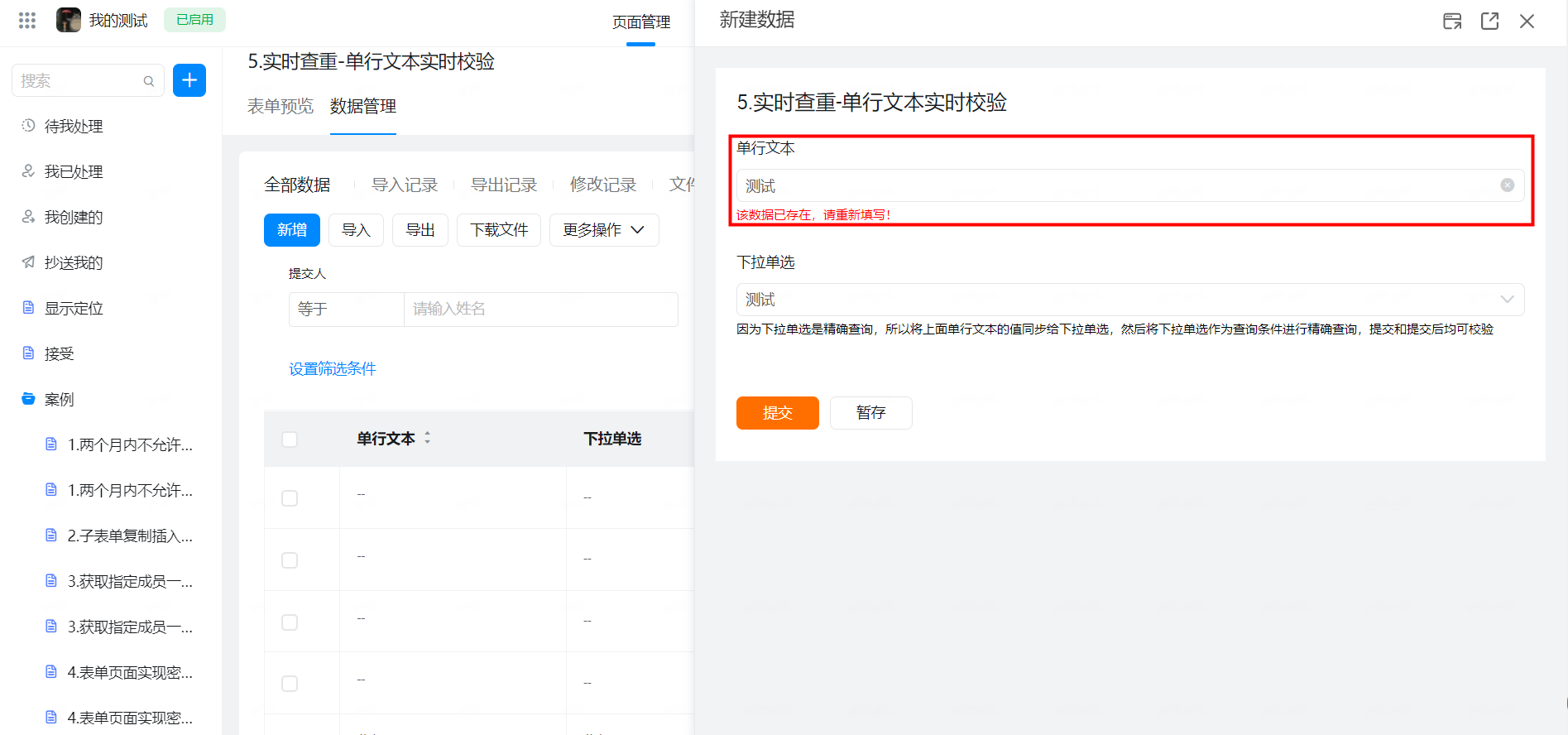
Task: Open the 导出记录 tab
Action: (504, 185)
